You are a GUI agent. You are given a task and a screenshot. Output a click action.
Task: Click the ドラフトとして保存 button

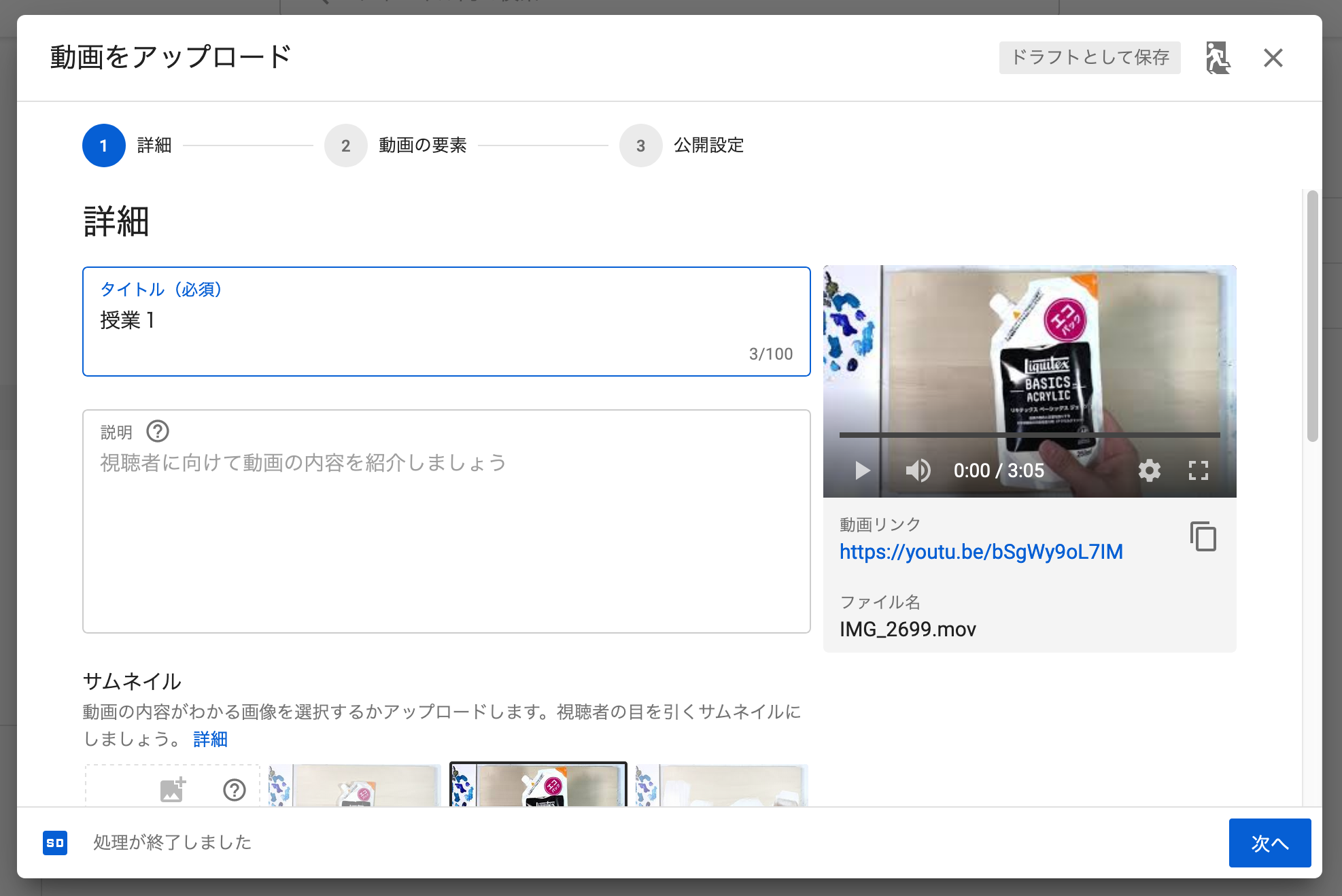(1089, 58)
